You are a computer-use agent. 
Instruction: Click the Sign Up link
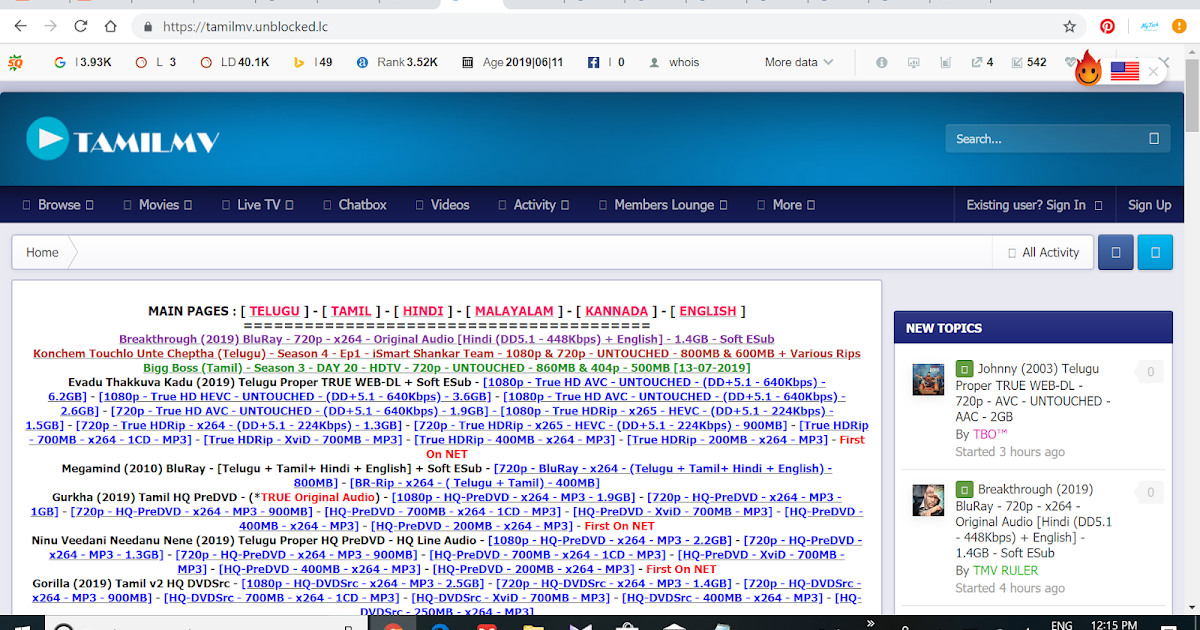(x=1150, y=204)
